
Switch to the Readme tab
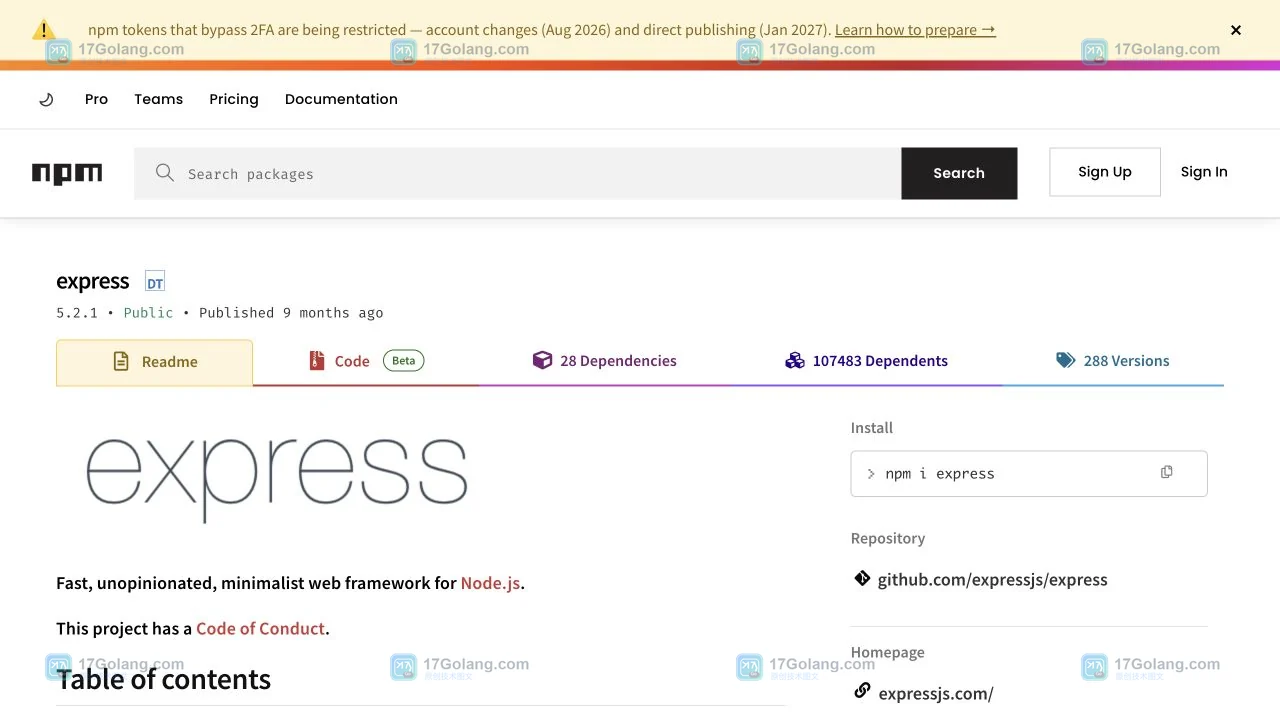(x=154, y=362)
